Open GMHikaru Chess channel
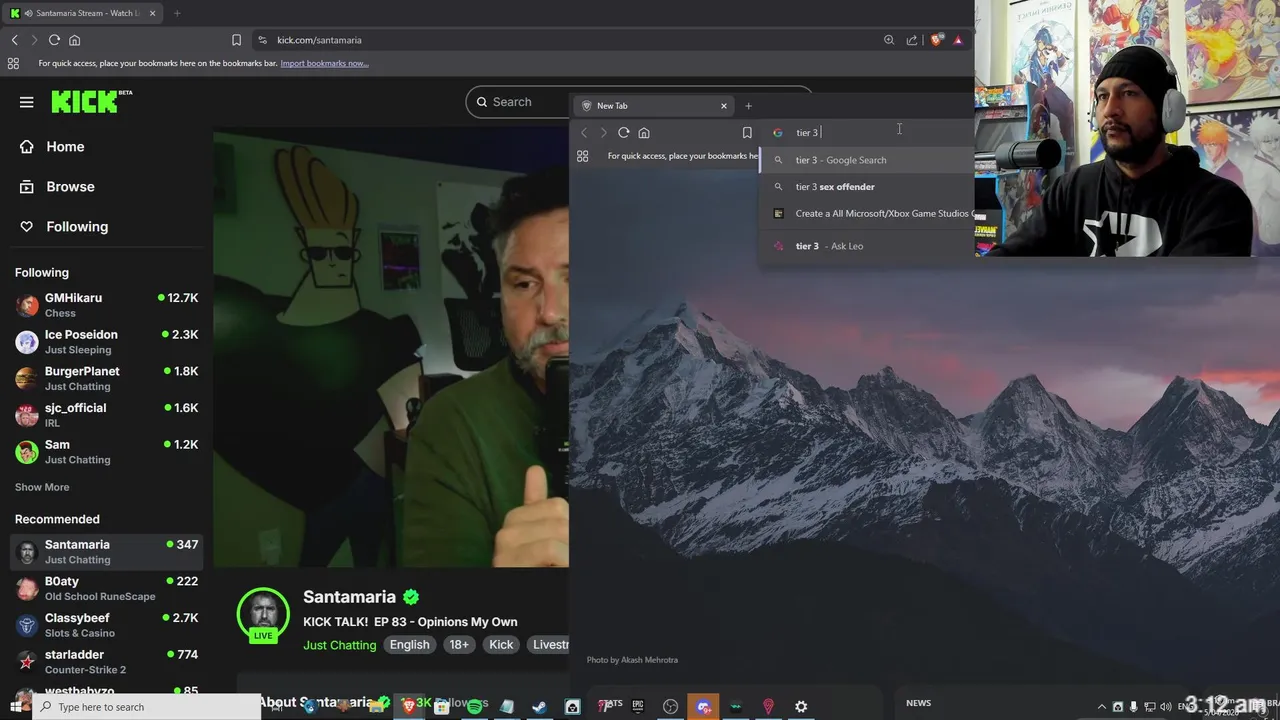Viewport: 1280px width, 720px height. pos(106,305)
